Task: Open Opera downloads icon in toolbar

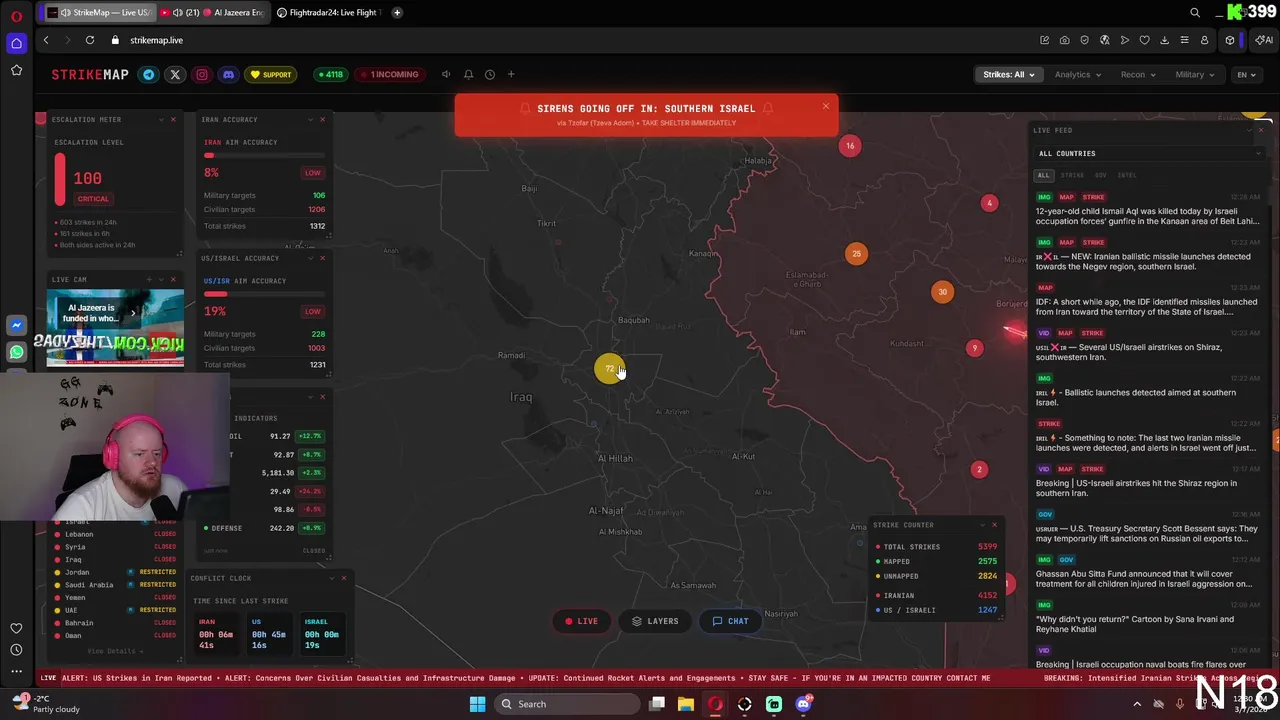Action: point(1164,40)
